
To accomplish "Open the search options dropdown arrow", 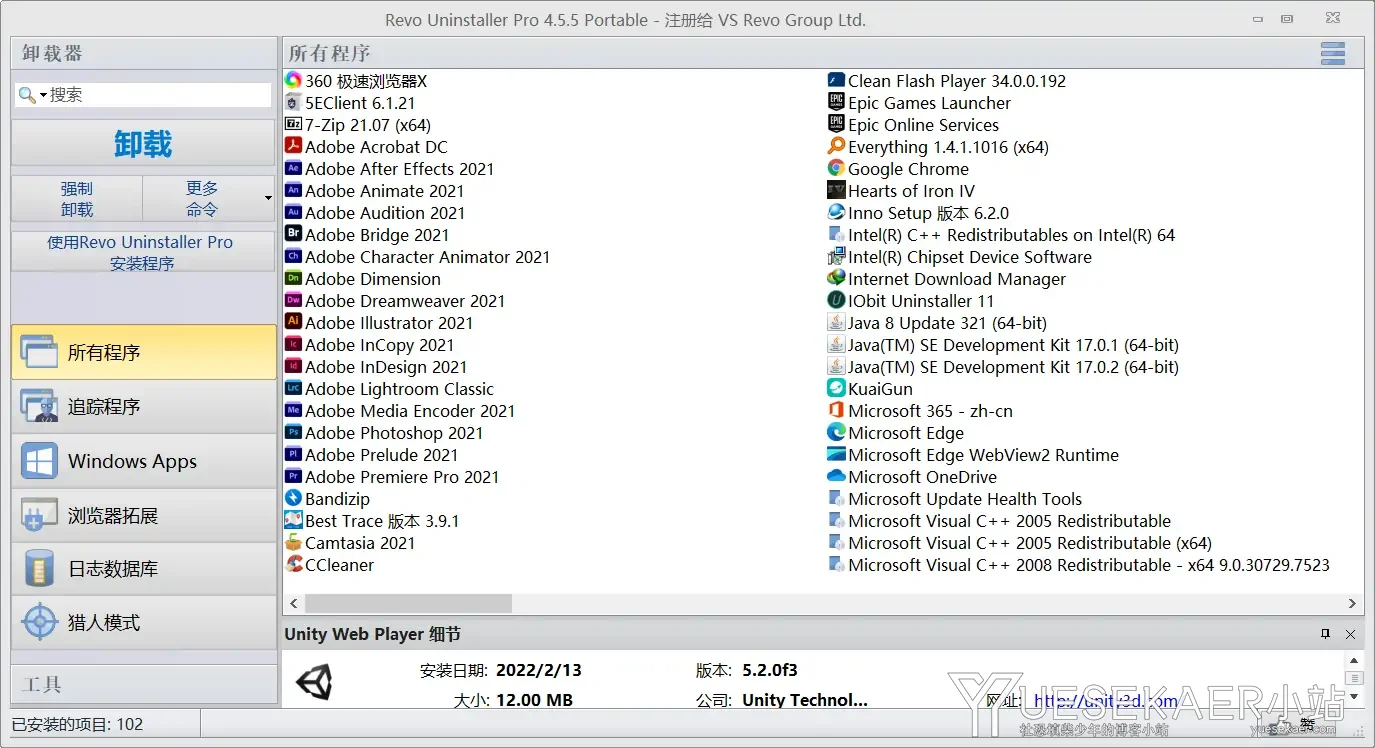I will pos(44,96).
